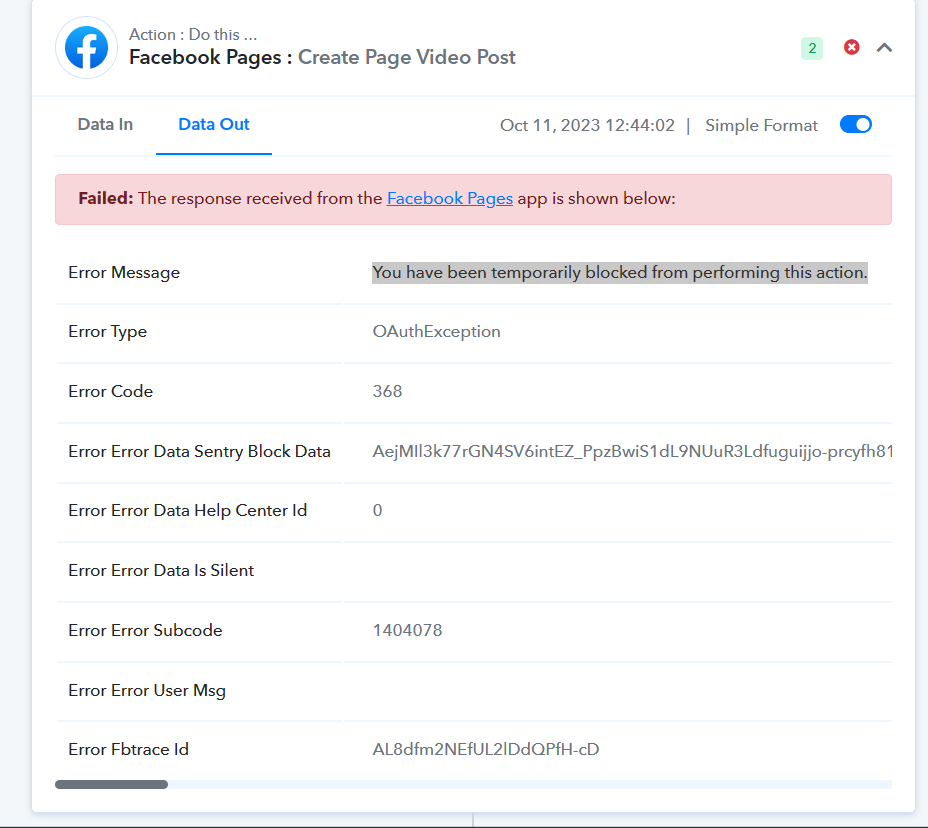928x828 pixels.
Task: Click the Sentry Block Data value string
Action: coord(632,451)
